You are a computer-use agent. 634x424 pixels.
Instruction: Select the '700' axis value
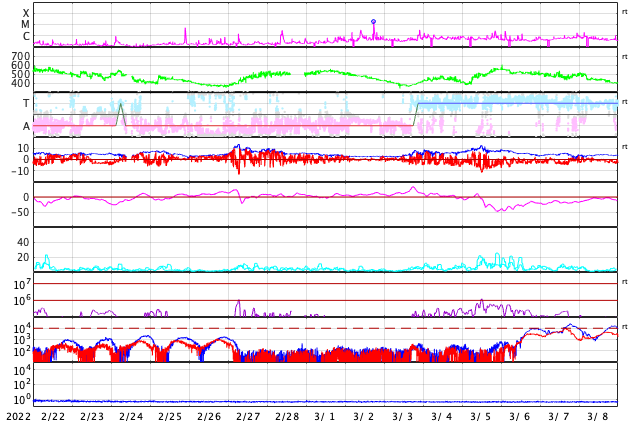coord(21,56)
